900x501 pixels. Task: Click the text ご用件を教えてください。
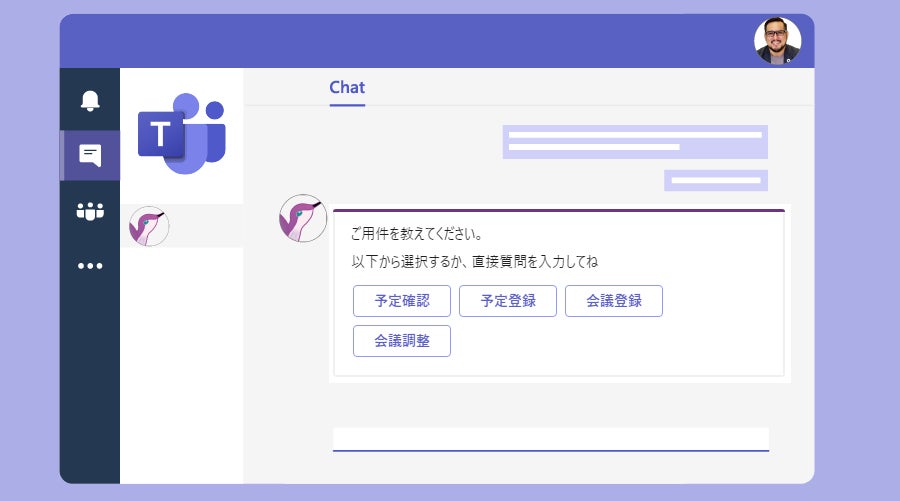click(x=417, y=234)
